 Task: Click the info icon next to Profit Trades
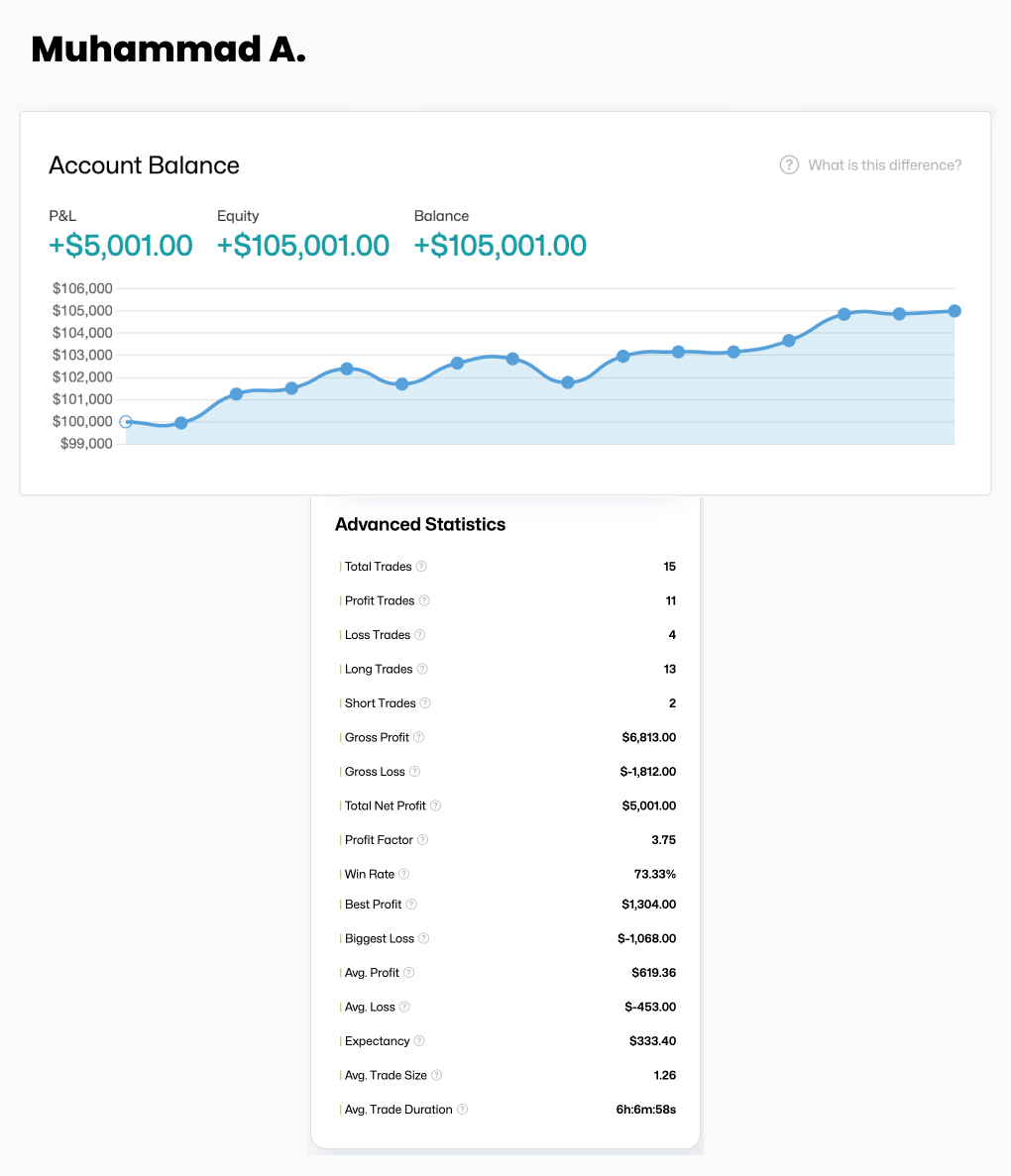click(x=424, y=600)
